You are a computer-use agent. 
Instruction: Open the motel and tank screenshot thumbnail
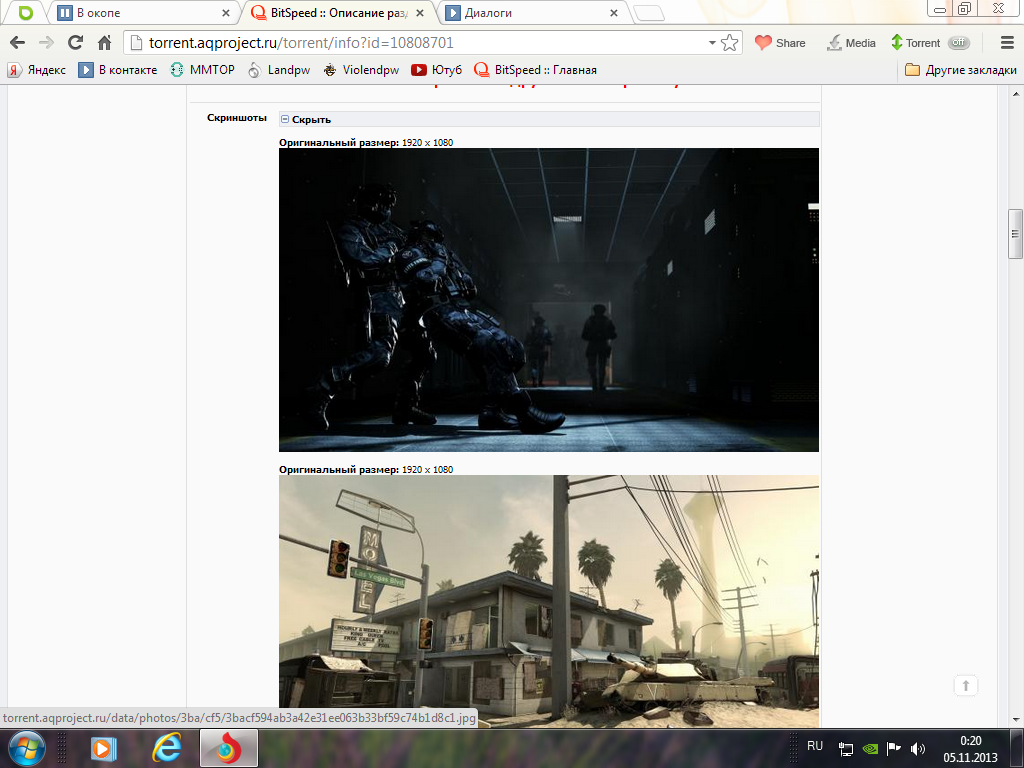click(549, 601)
